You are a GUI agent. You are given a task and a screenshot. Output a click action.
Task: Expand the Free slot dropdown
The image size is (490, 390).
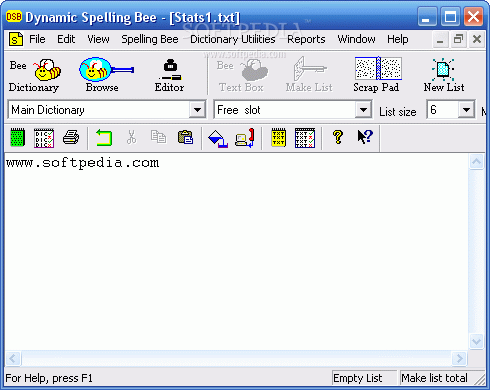(363, 110)
